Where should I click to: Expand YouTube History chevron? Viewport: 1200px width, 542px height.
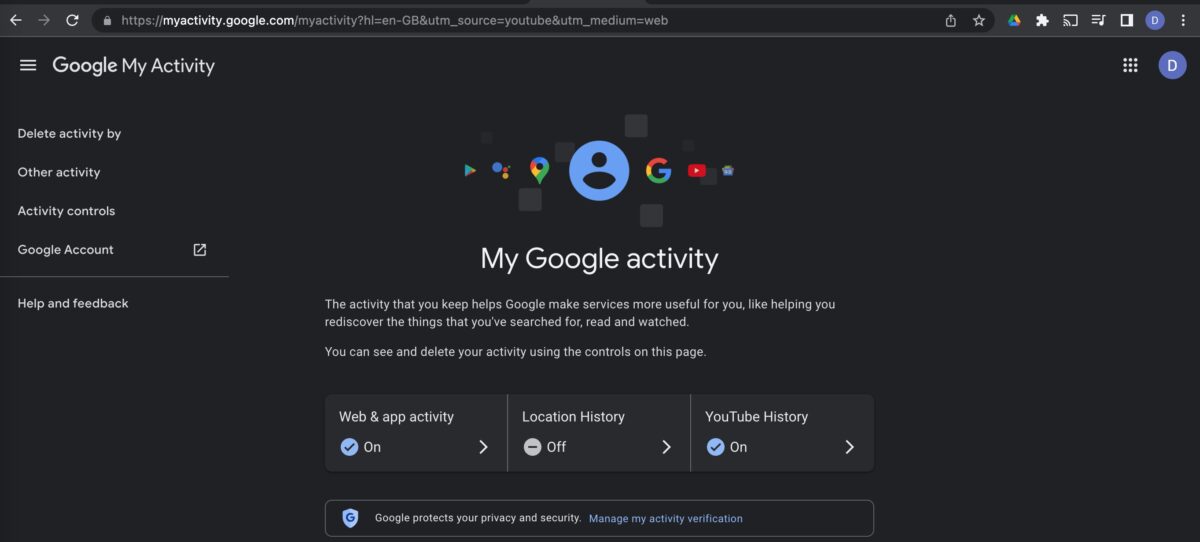click(849, 447)
